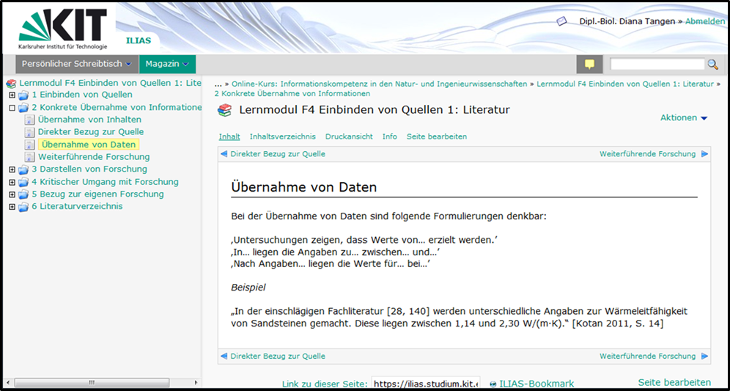The height and width of the screenshot is (391, 730).
Task: Click the yellow speech bubble notification icon
Action: (589, 64)
